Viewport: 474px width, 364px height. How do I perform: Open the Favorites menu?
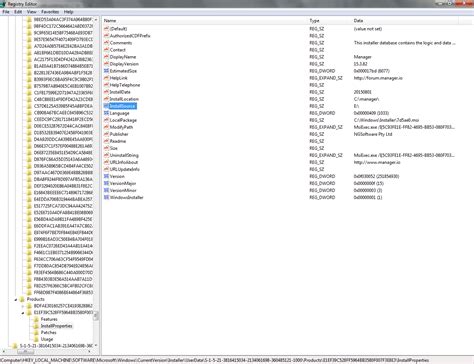pyautogui.click(x=50, y=12)
